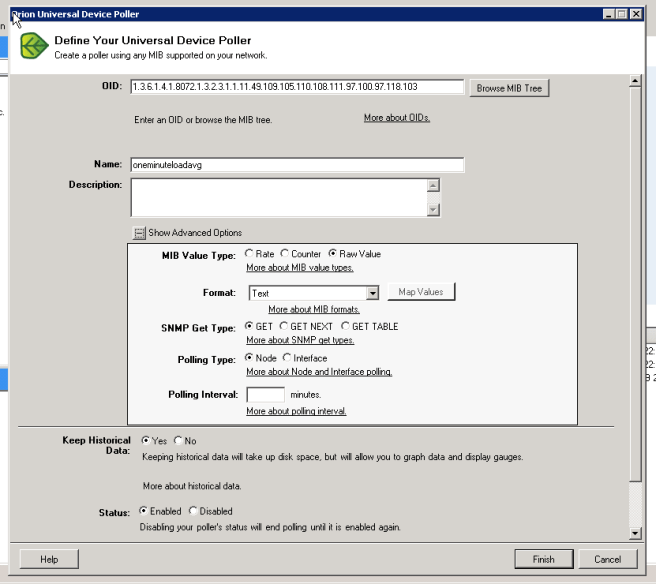Click the dialog vertical scrollbar thumb
656x584 pixels.
(635, 284)
